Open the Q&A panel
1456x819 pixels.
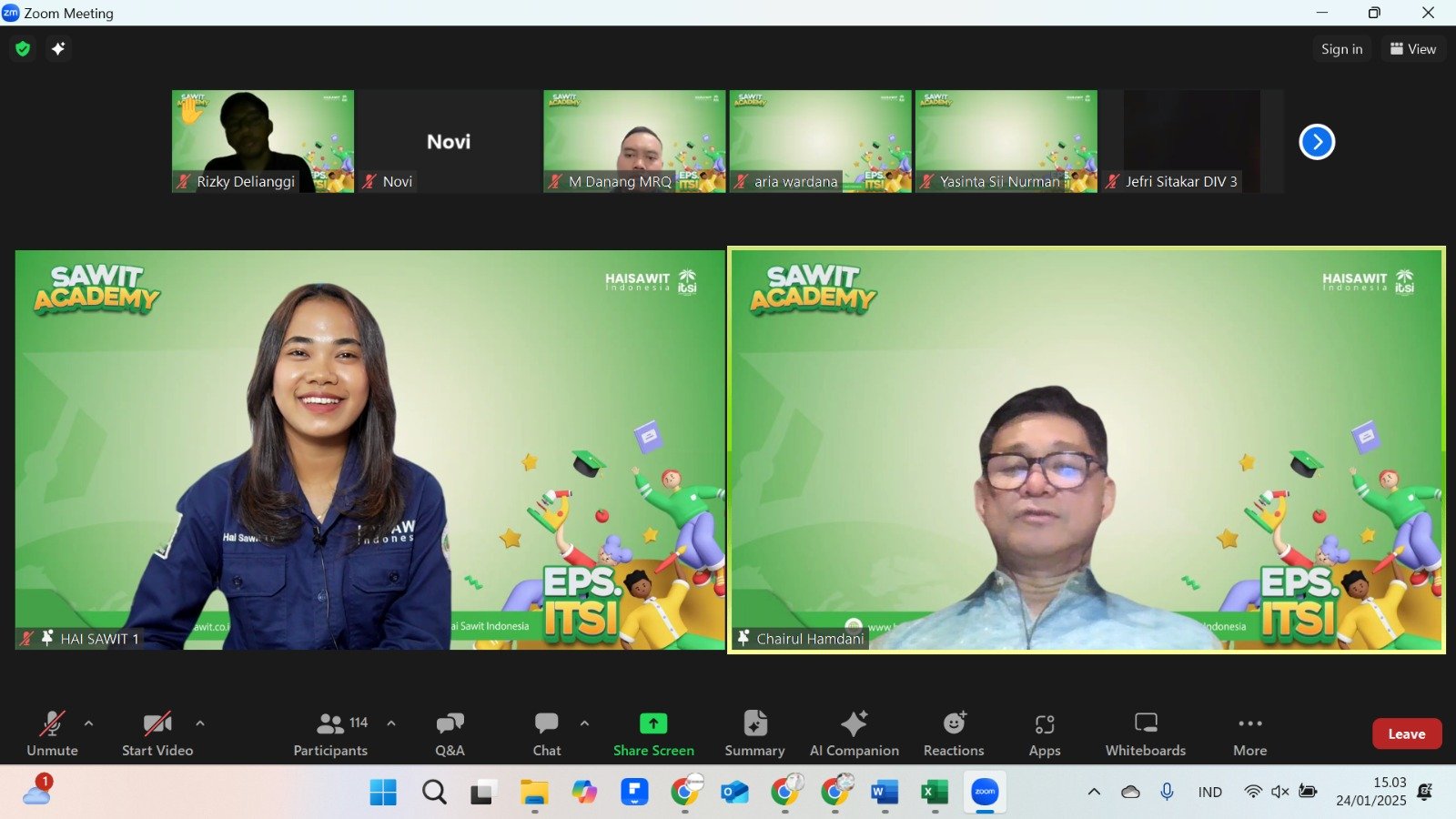click(x=450, y=733)
